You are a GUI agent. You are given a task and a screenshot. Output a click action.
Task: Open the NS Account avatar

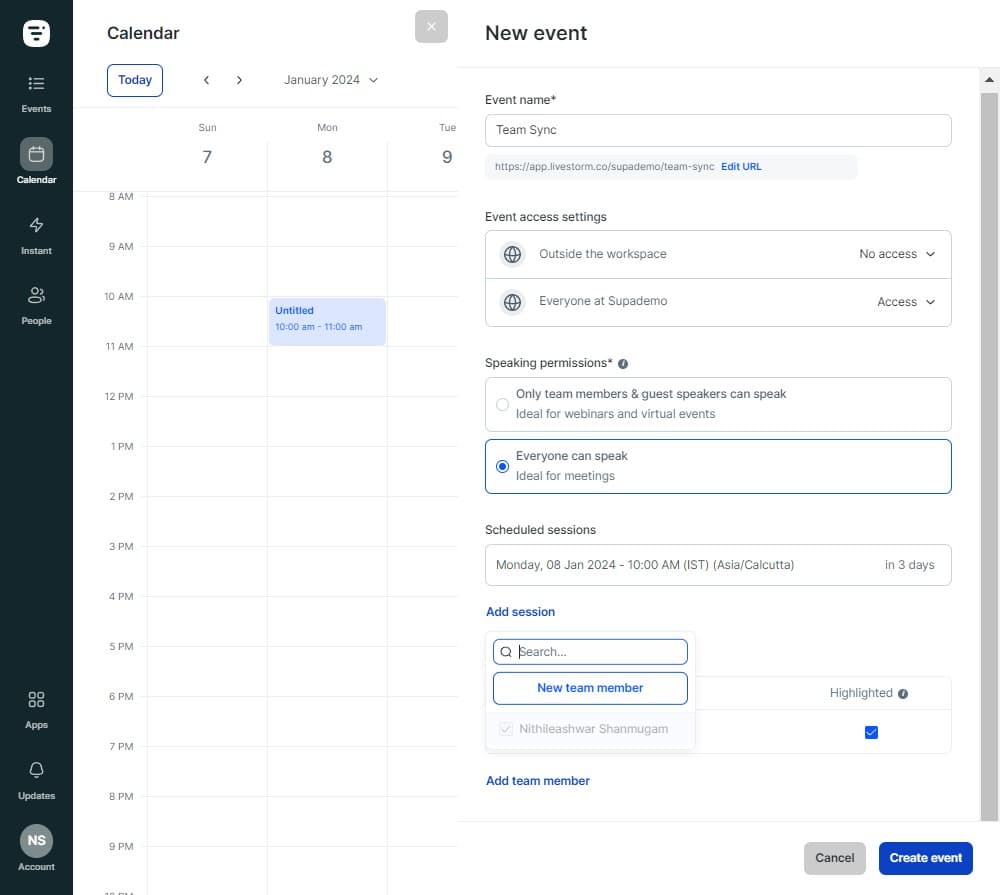(36, 841)
